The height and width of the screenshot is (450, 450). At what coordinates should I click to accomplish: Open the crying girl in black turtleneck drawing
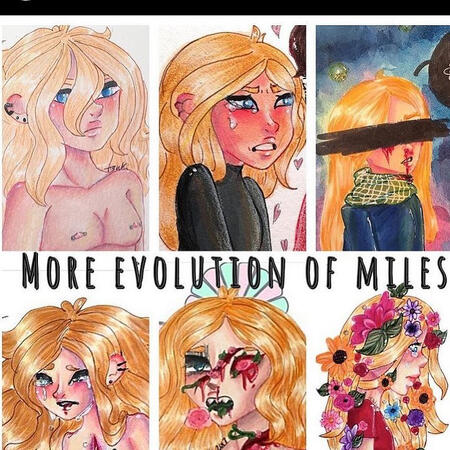pos(232,138)
